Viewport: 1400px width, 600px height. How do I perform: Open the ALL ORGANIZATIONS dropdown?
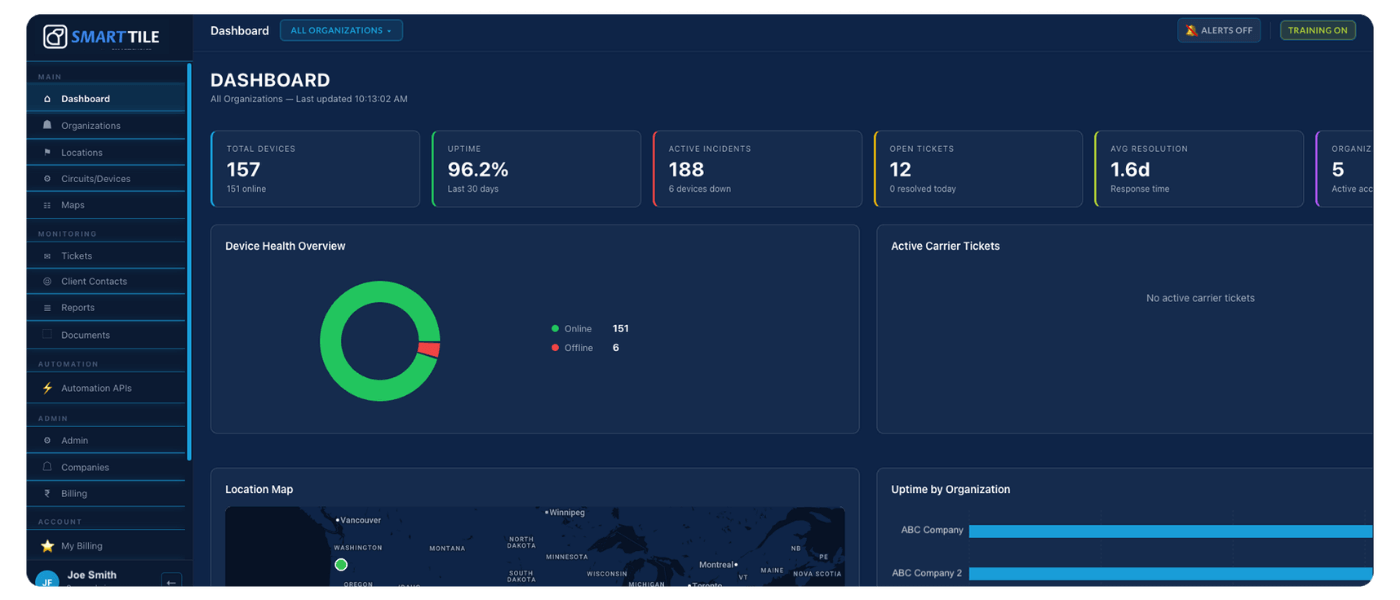tap(341, 30)
